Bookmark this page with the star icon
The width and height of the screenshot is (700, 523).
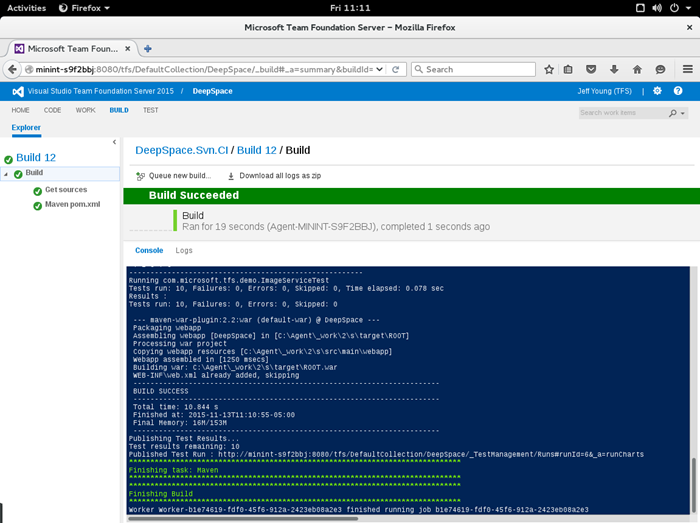(x=549, y=69)
